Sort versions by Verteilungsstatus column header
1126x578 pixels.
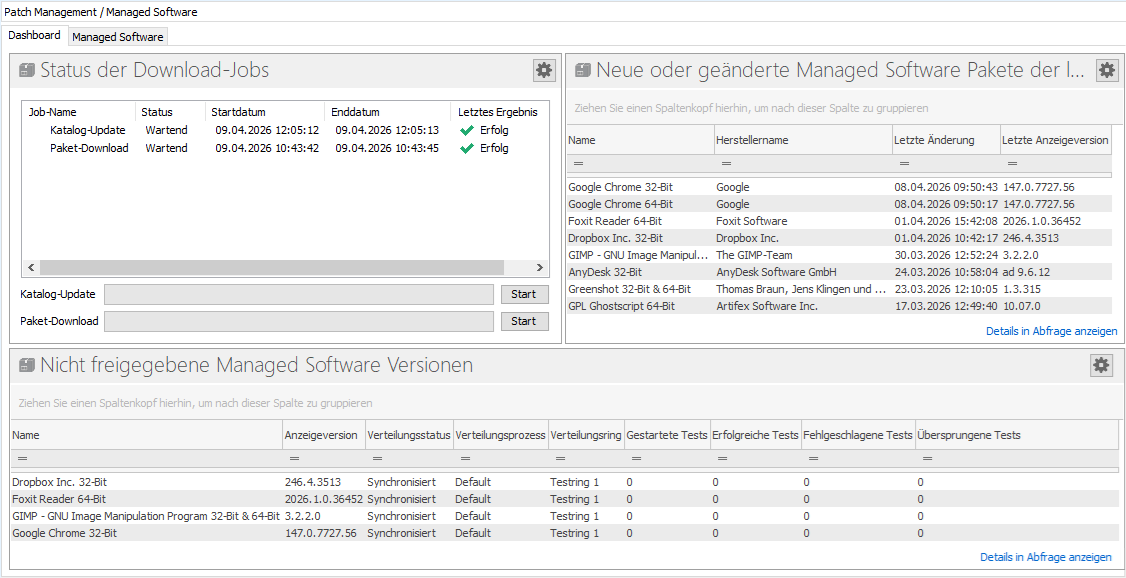(409, 435)
